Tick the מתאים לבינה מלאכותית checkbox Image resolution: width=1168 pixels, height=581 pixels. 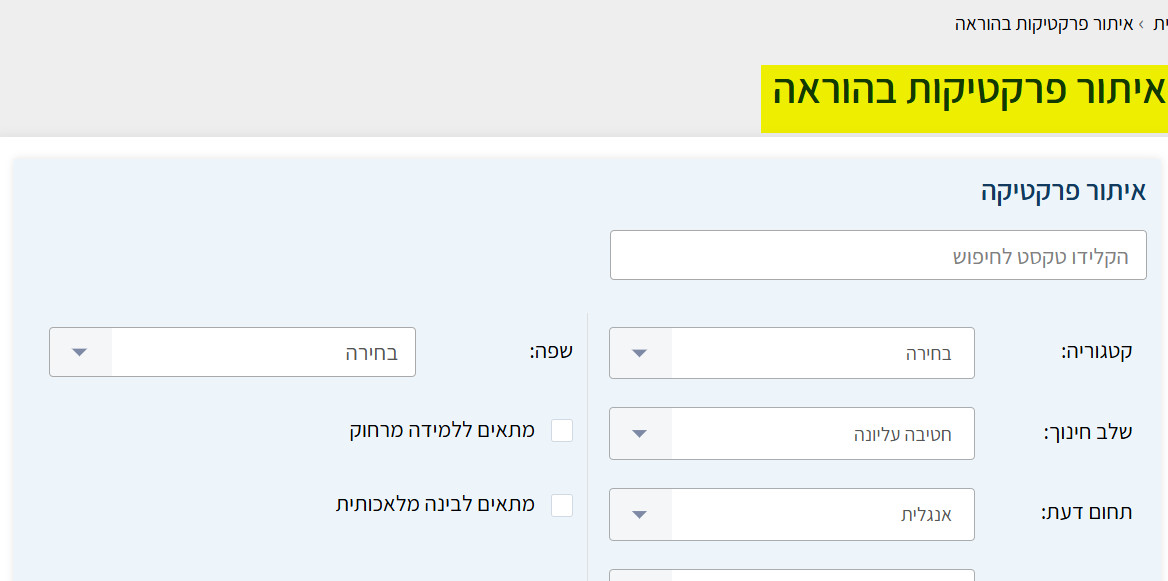coord(562,505)
